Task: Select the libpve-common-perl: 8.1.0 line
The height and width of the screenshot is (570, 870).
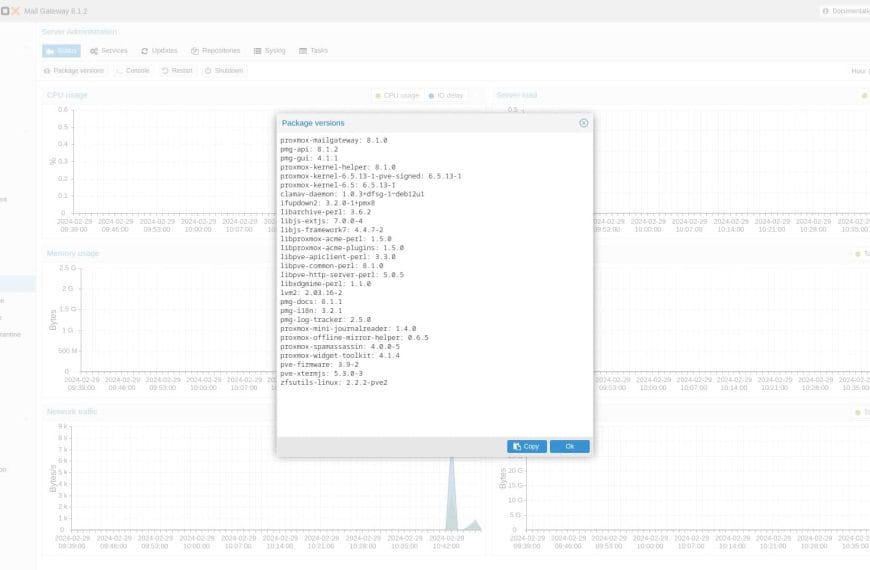Action: (x=332, y=266)
